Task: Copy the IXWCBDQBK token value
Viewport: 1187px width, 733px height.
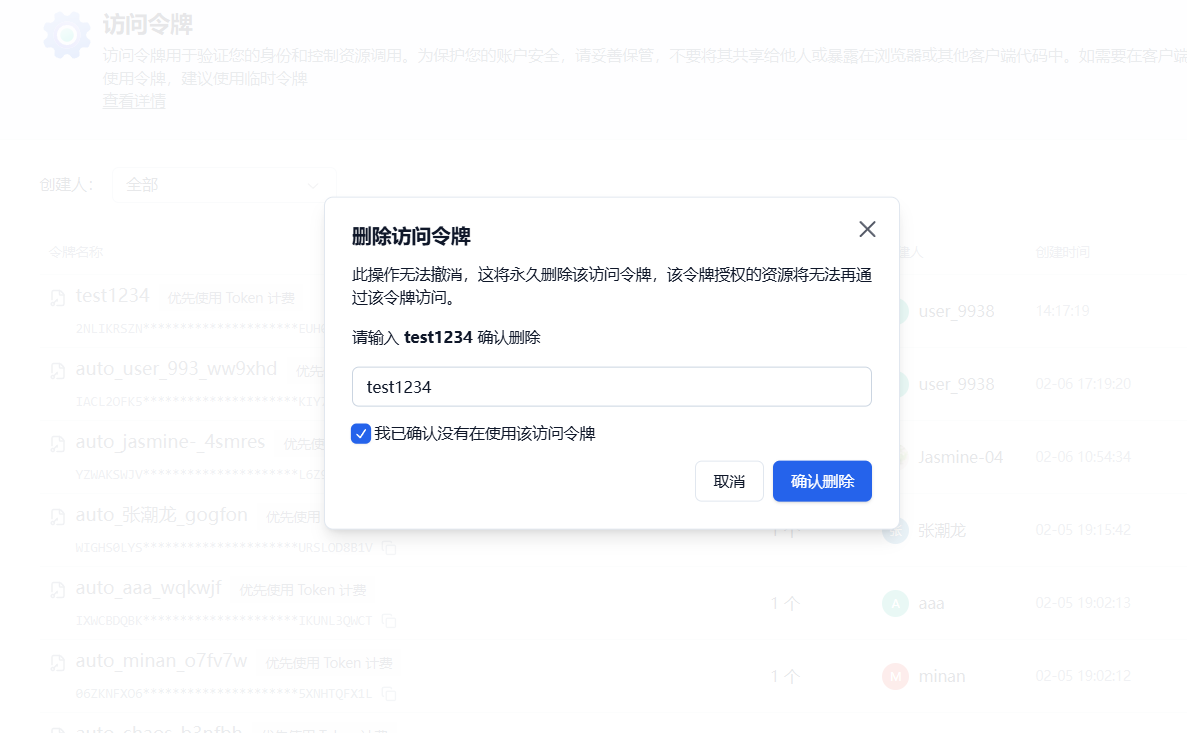Action: coord(389,621)
